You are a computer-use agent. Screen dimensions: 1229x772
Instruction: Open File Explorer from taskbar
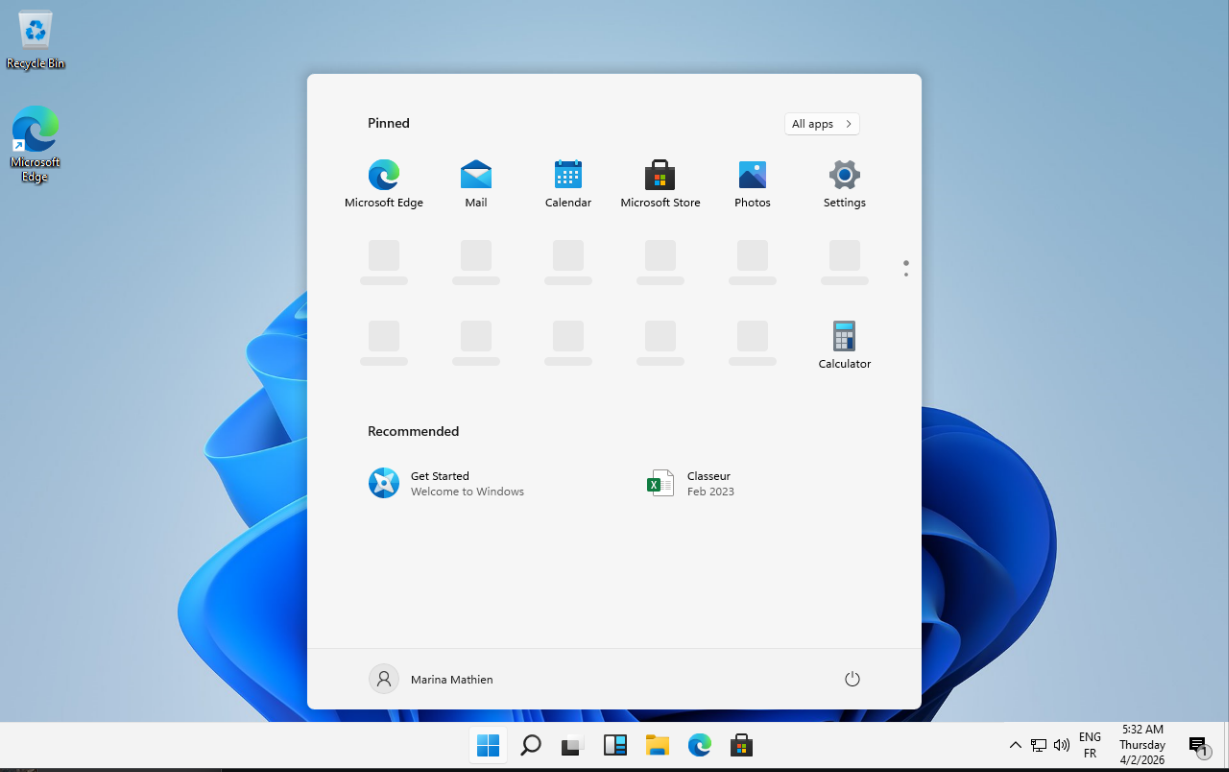coord(657,745)
